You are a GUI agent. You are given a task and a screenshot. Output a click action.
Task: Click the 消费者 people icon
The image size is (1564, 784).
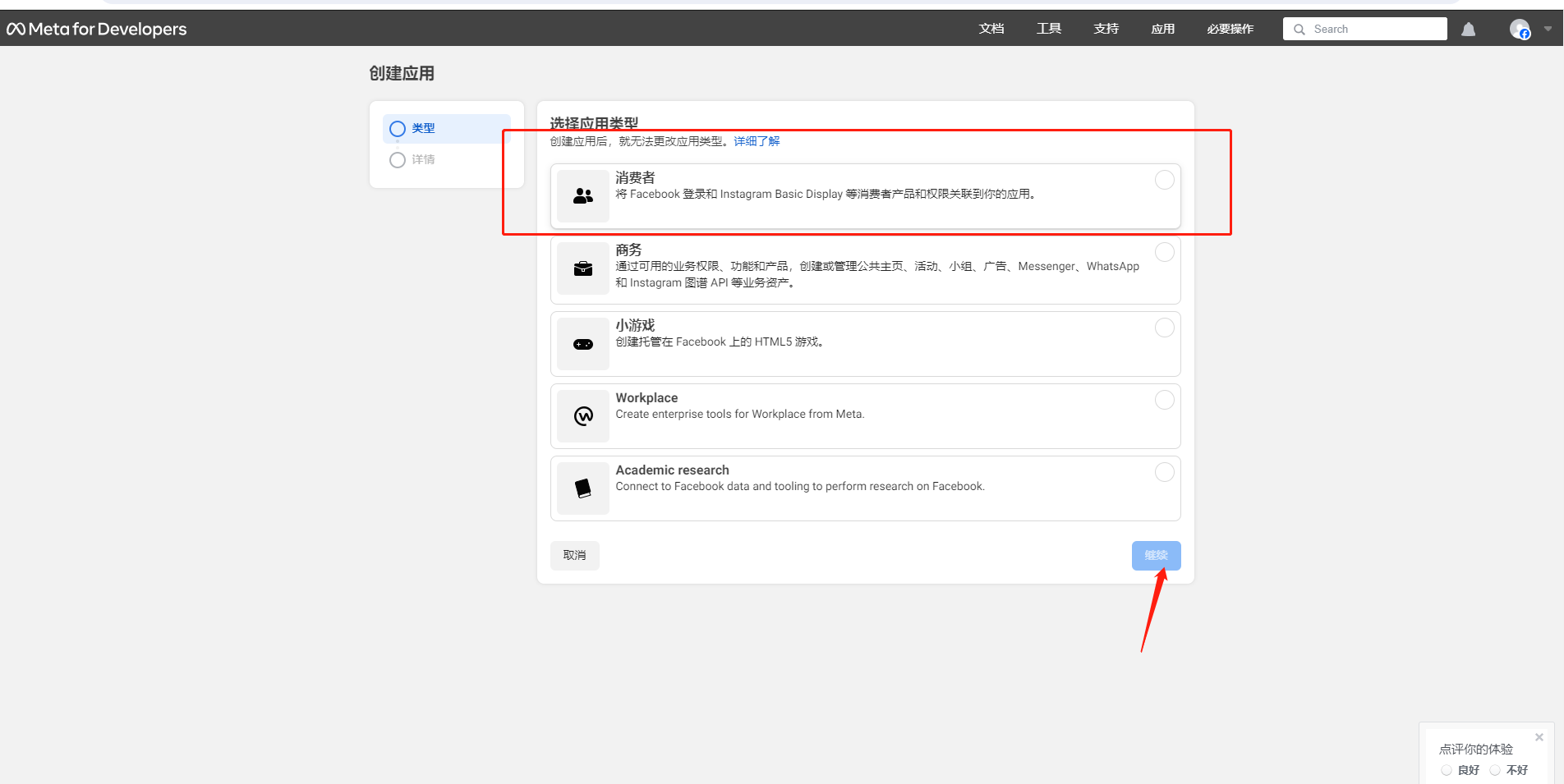pyautogui.click(x=583, y=196)
